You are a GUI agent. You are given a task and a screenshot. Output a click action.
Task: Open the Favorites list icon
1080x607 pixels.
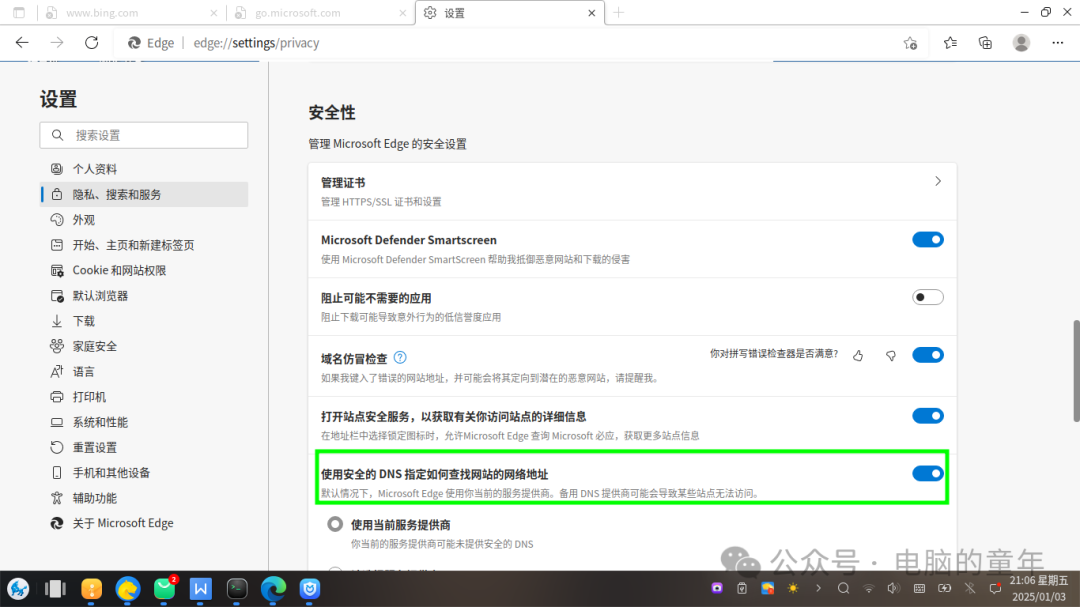tap(950, 43)
